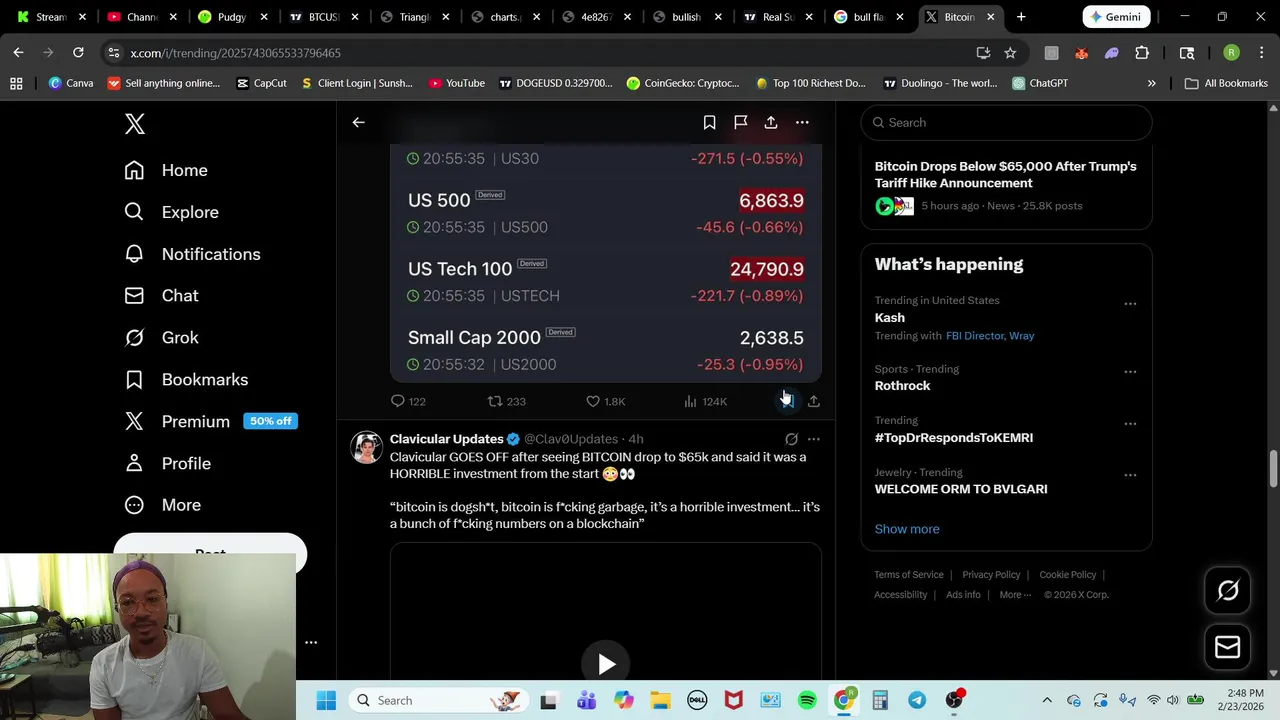
Task: Open Home in X sidebar
Action: pyautogui.click(x=166, y=170)
